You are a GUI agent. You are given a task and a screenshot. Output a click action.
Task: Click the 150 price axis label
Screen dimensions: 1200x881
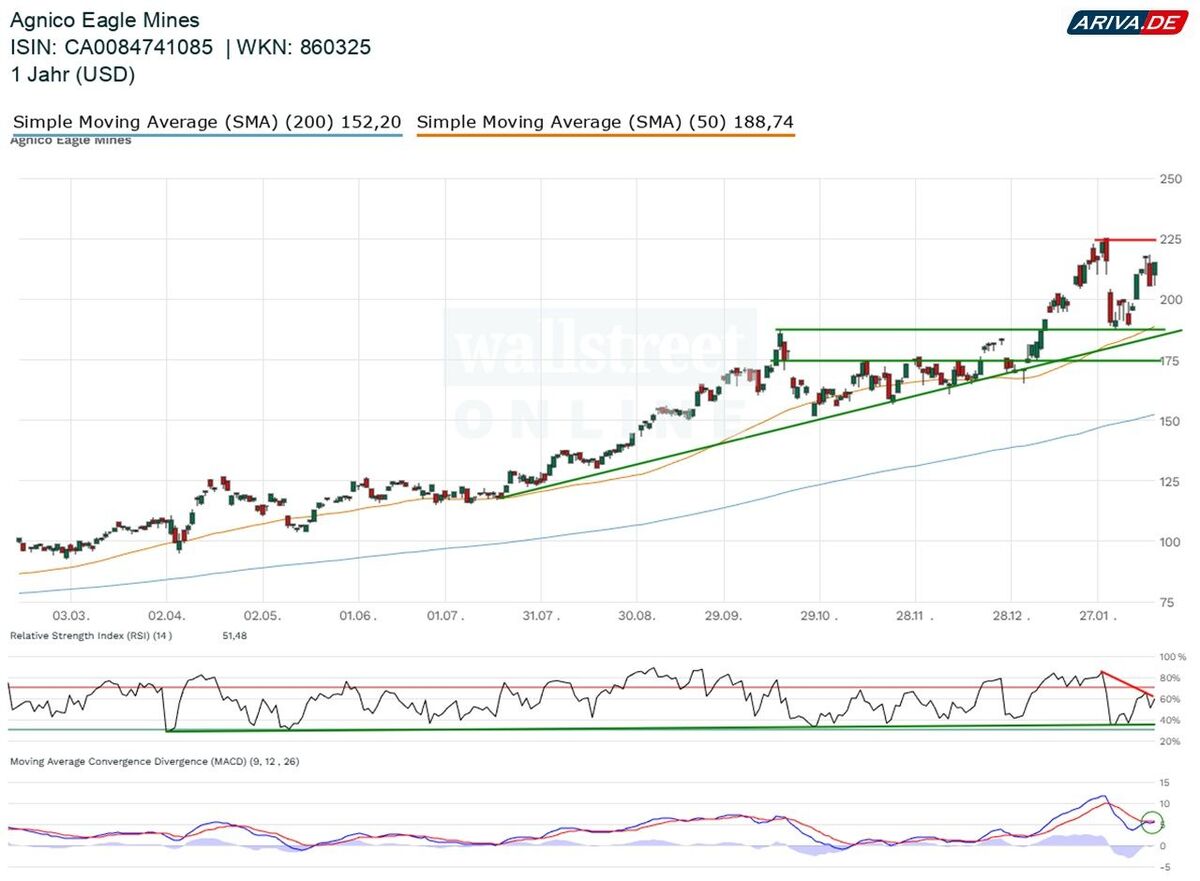(x=1171, y=421)
